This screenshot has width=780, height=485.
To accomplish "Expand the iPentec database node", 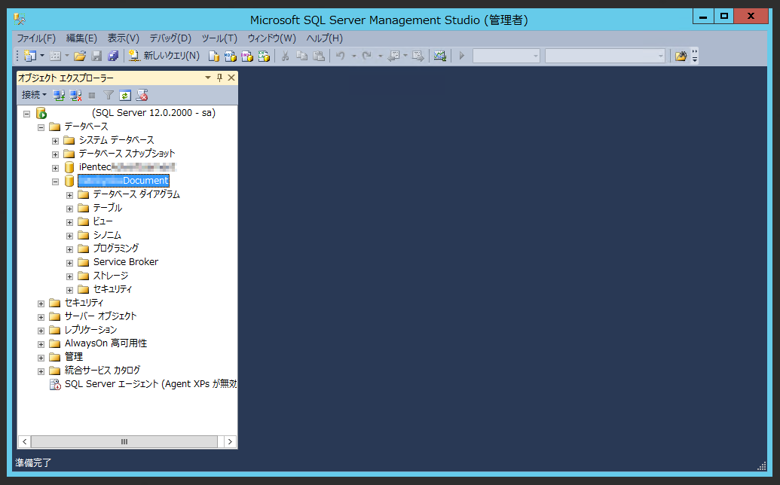I will 55,168.
